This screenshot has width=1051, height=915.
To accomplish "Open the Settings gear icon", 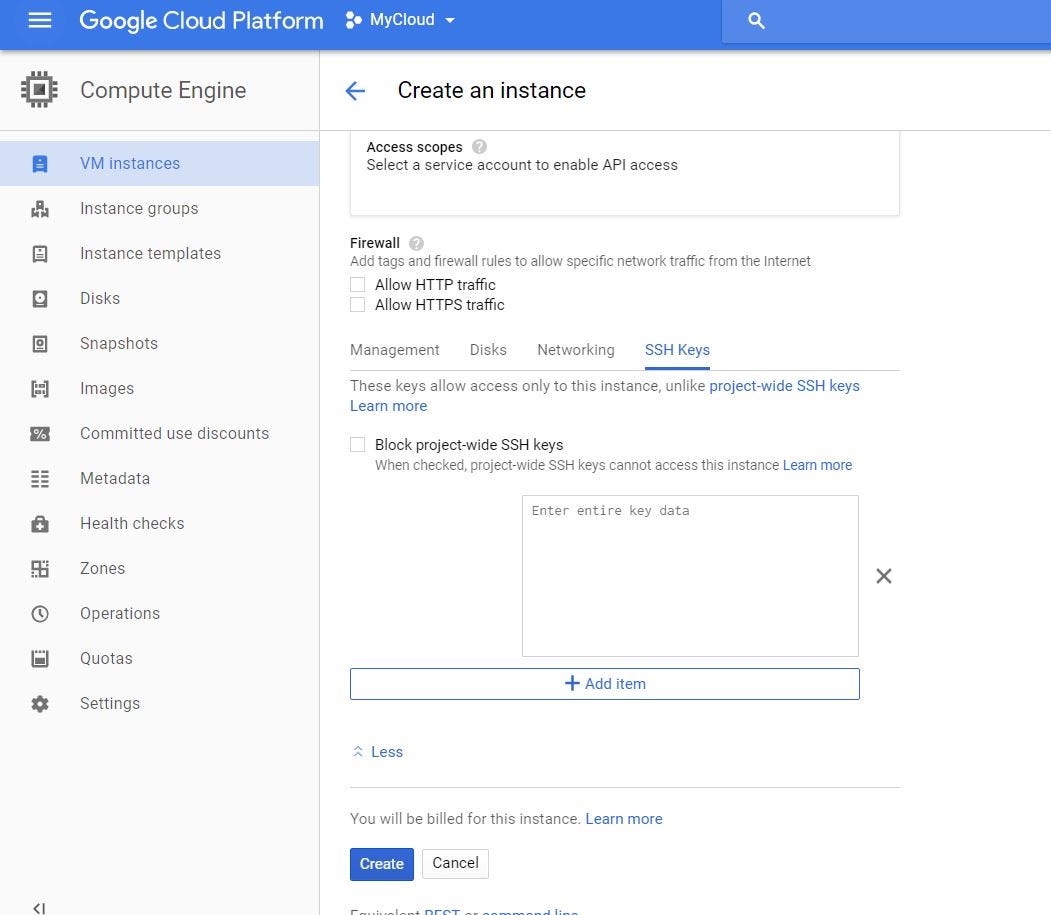I will point(40,703).
